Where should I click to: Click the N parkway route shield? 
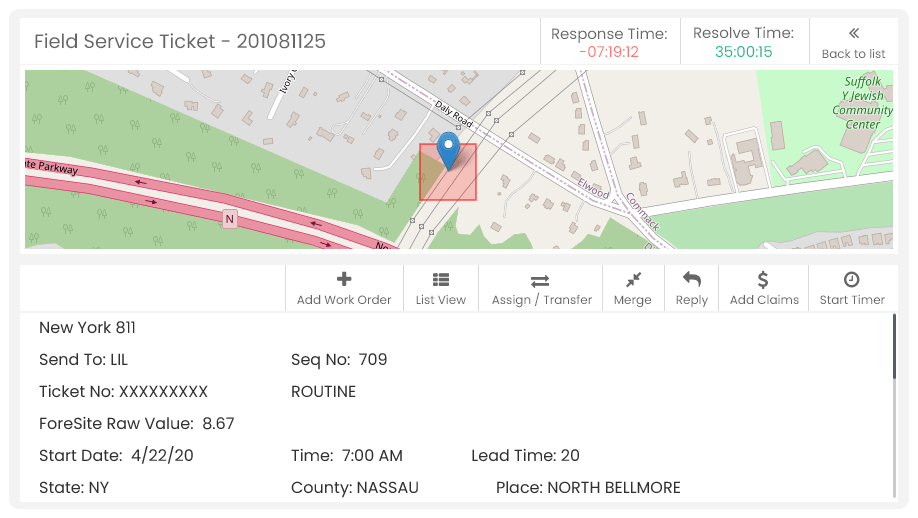pyautogui.click(x=230, y=219)
